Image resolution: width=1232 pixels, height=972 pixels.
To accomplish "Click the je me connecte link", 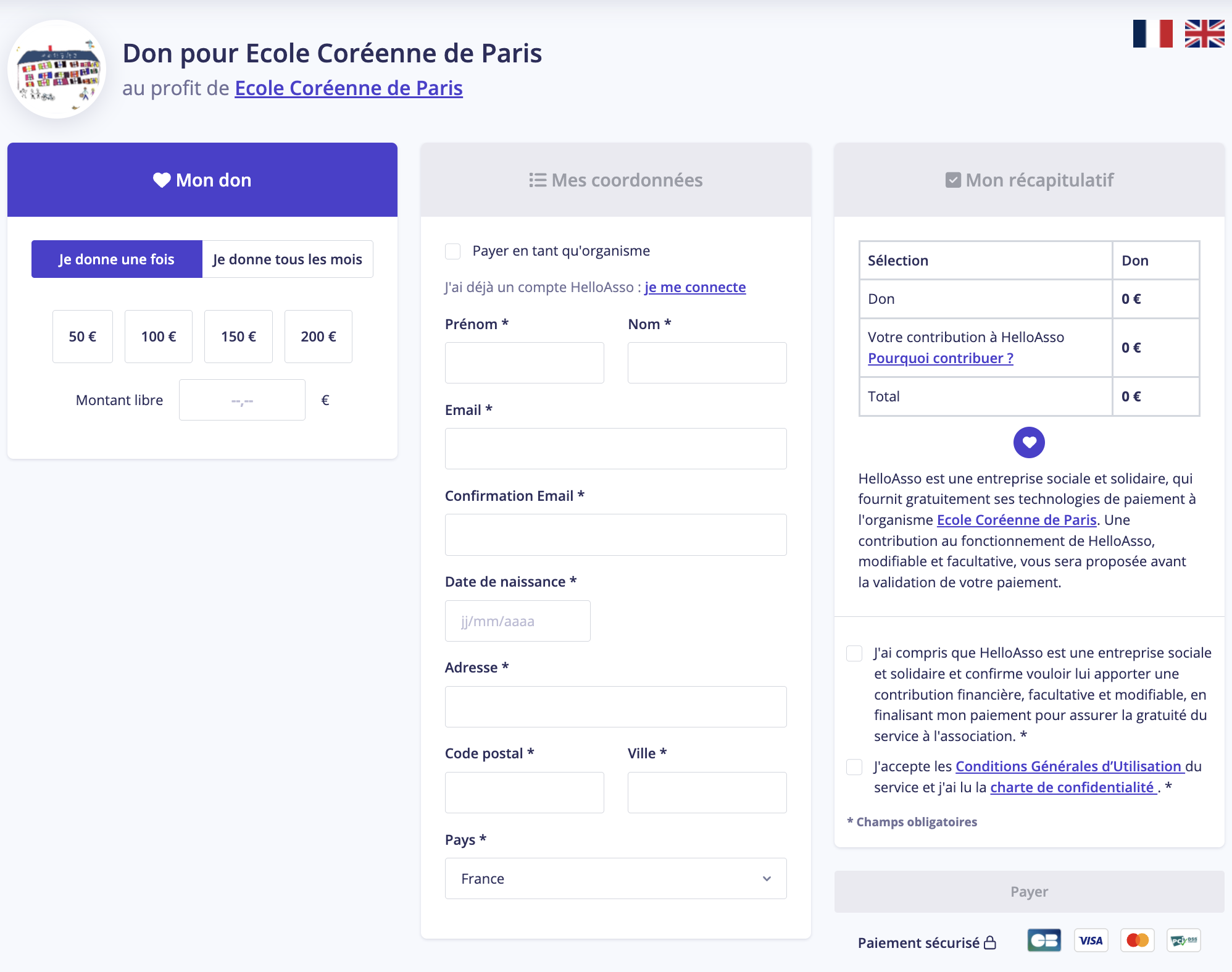I will click(695, 287).
